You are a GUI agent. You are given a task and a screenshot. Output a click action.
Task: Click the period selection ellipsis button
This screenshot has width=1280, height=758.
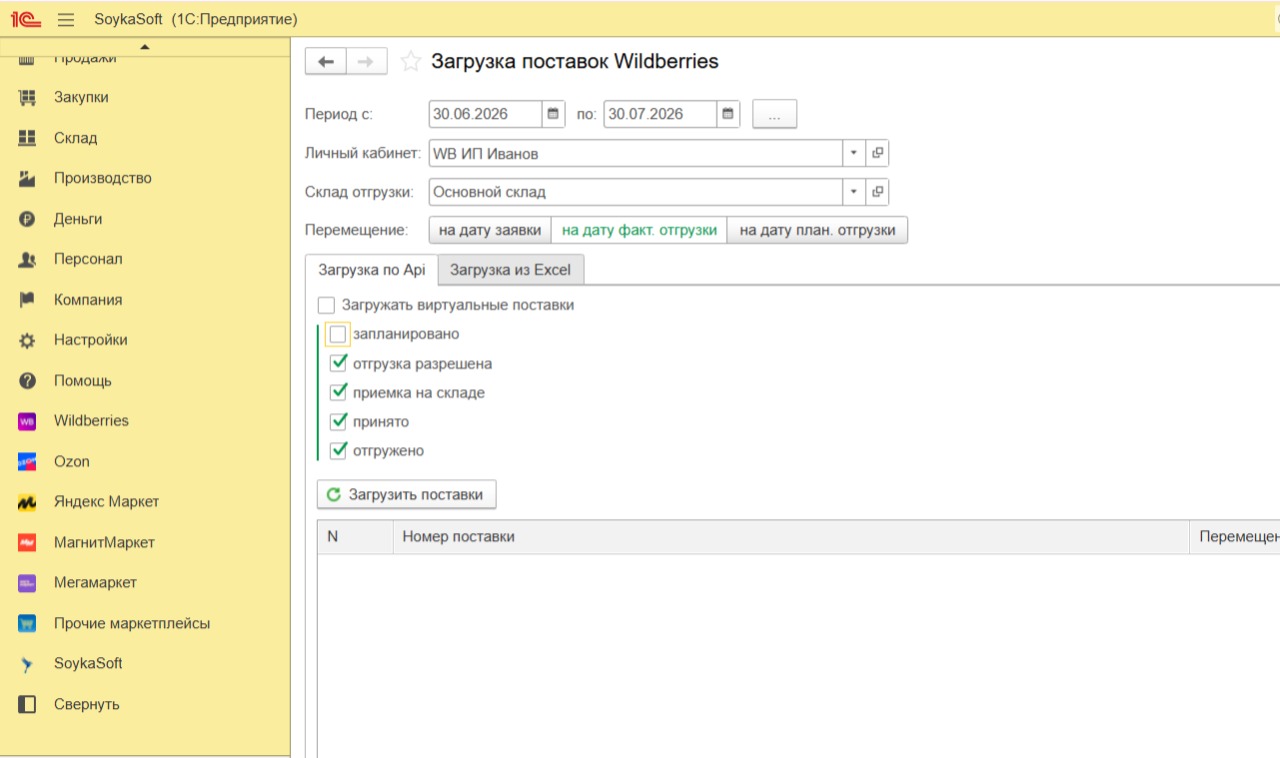(x=774, y=114)
